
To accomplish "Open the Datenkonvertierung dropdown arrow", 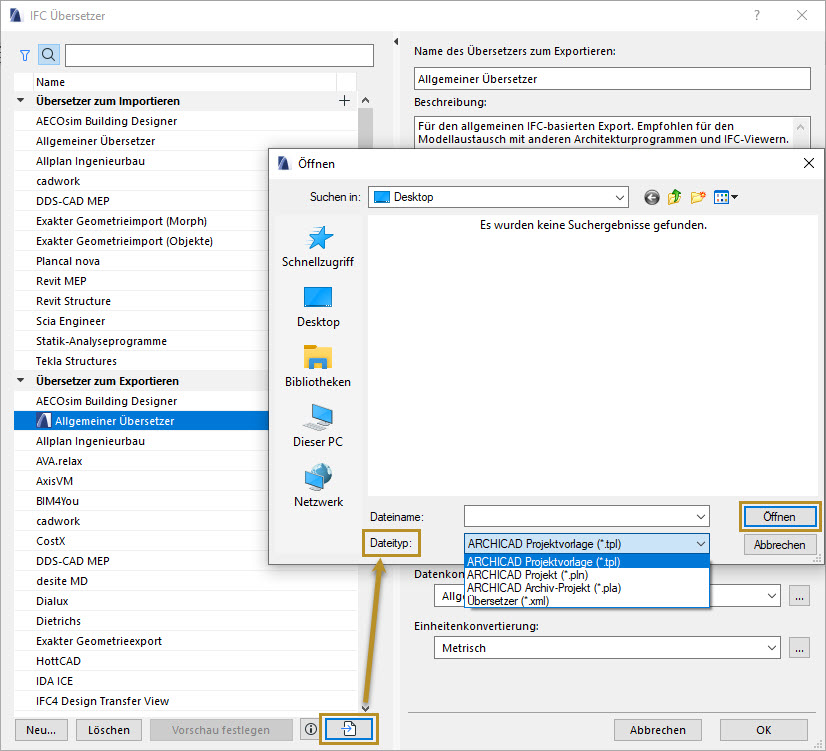I will pyautogui.click(x=772, y=596).
